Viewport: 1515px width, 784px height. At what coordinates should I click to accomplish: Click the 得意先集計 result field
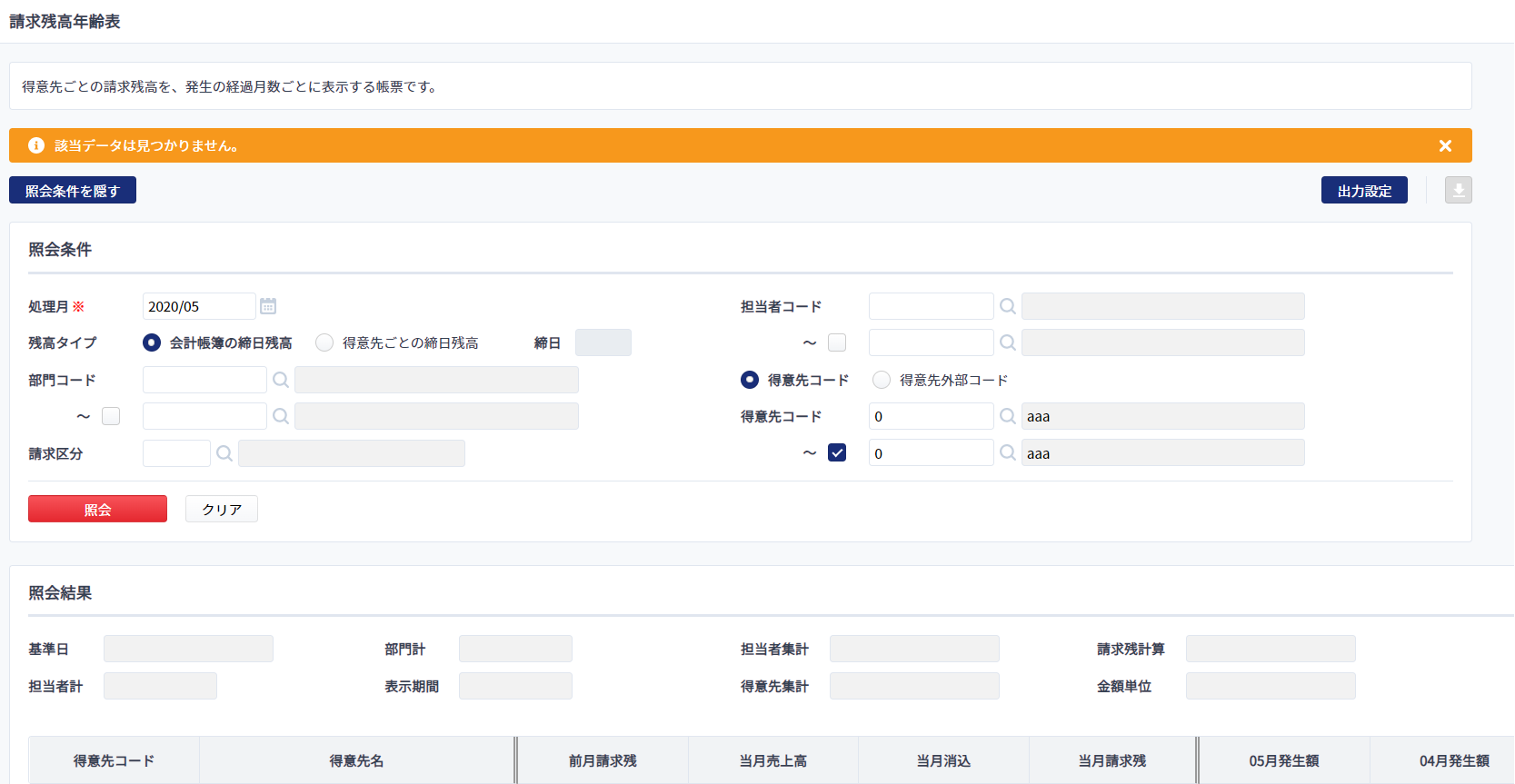[914, 686]
